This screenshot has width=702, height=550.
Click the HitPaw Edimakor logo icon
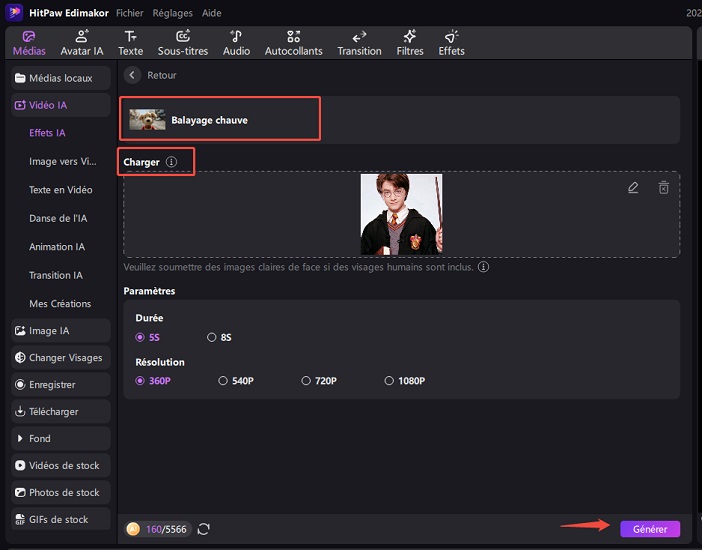click(14, 13)
